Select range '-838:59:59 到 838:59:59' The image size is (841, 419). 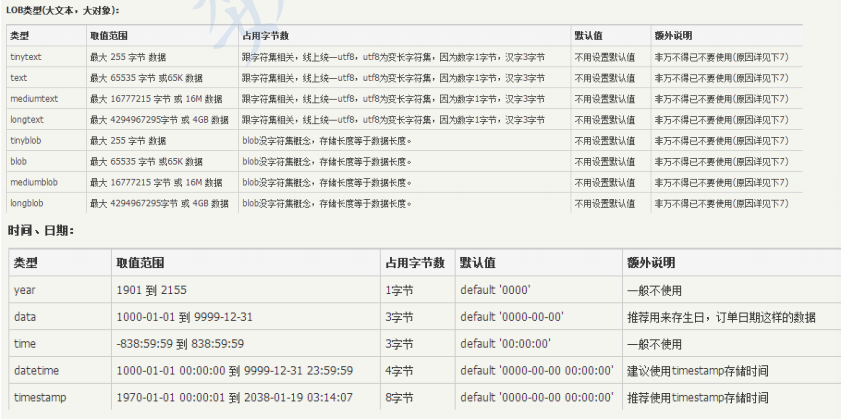coord(180,344)
